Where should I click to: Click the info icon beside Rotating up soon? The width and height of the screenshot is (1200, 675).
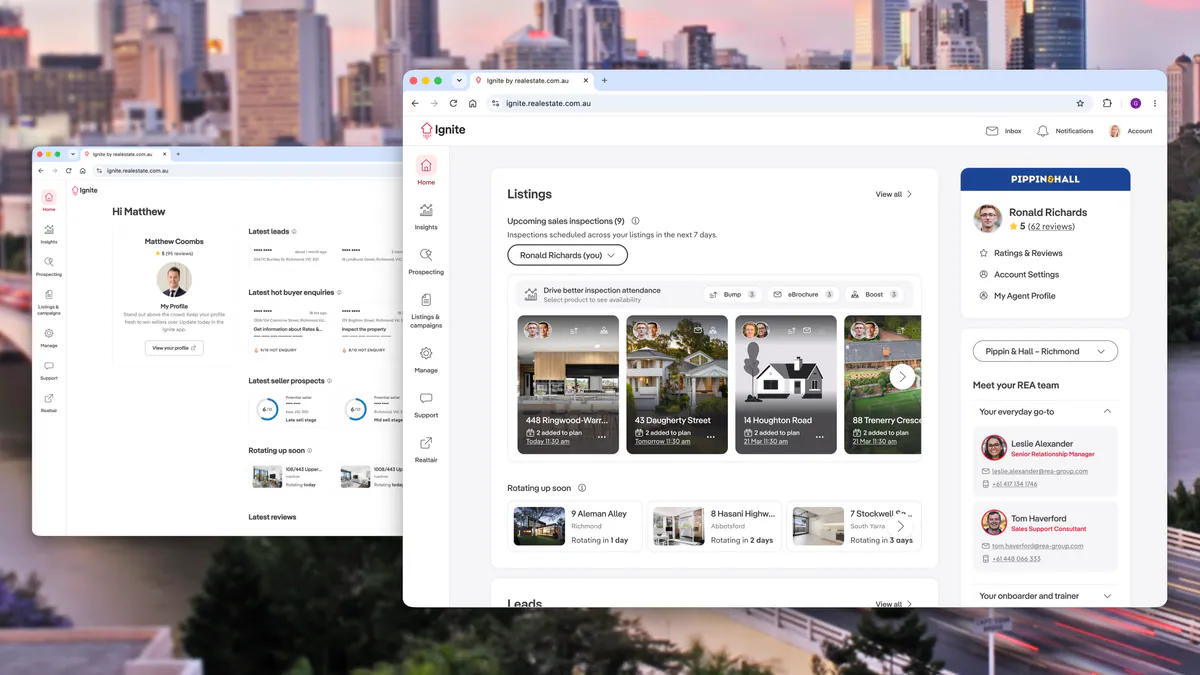coord(582,488)
